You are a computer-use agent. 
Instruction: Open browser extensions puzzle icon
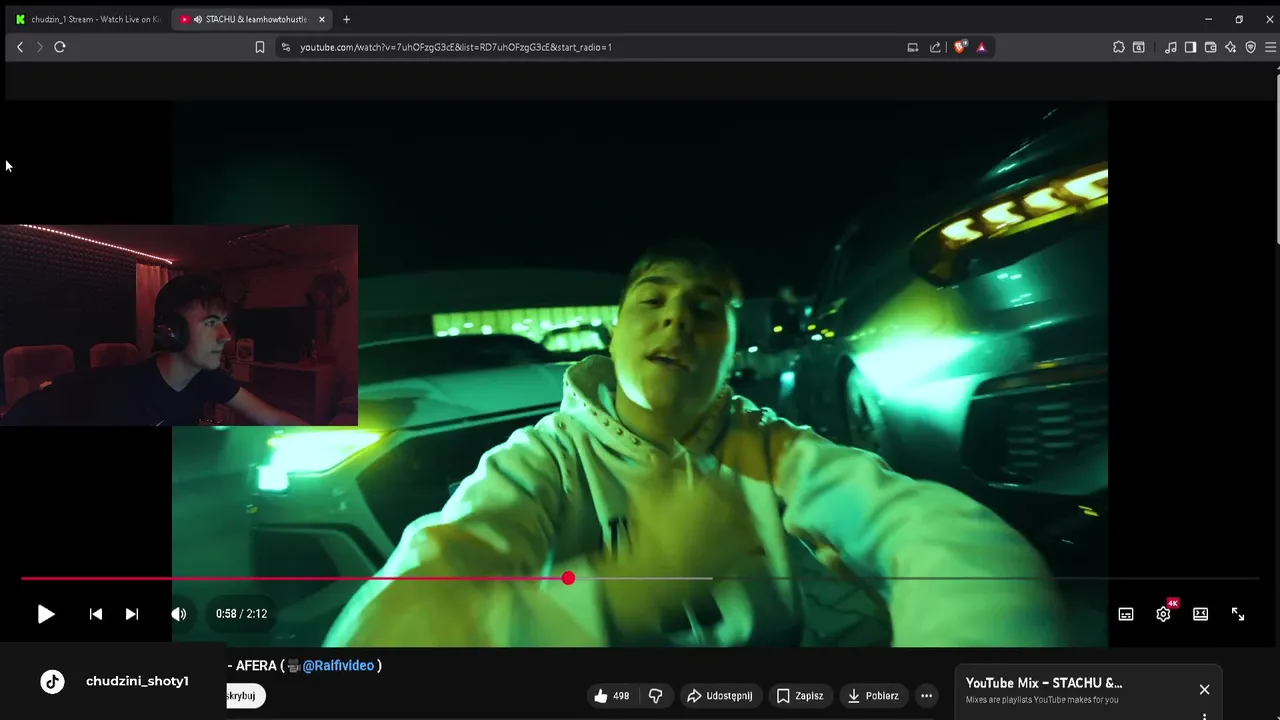1119,47
